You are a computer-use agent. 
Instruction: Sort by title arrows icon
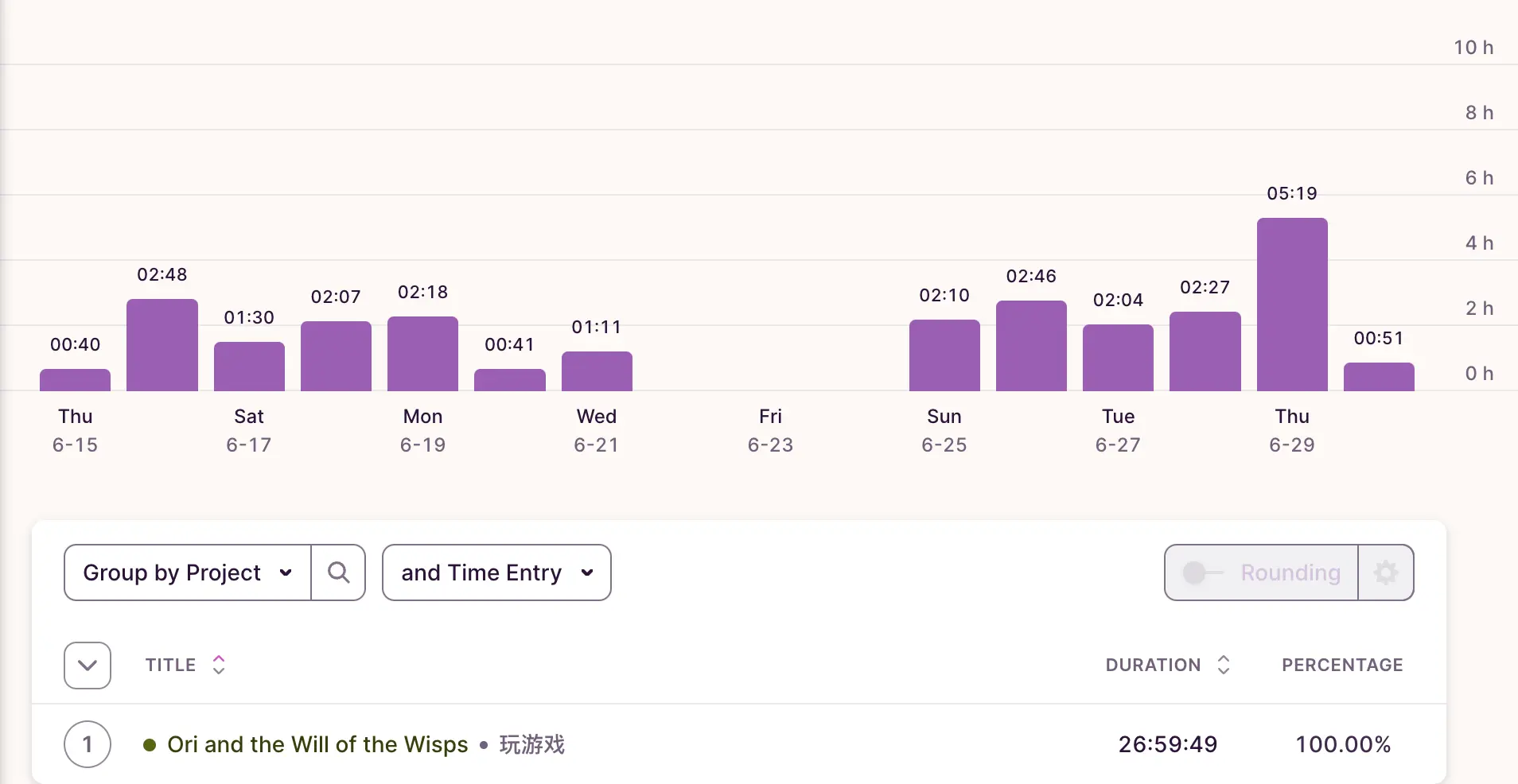(x=219, y=665)
